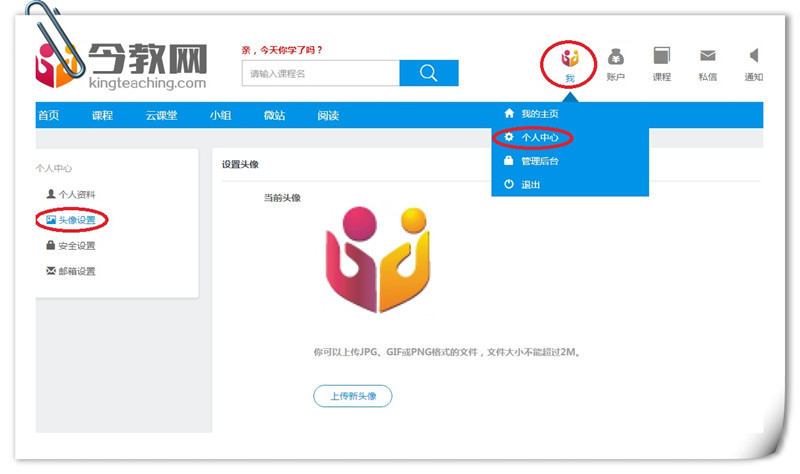
Task: Open 课程 in the blue navigation bar
Action: click(x=102, y=115)
